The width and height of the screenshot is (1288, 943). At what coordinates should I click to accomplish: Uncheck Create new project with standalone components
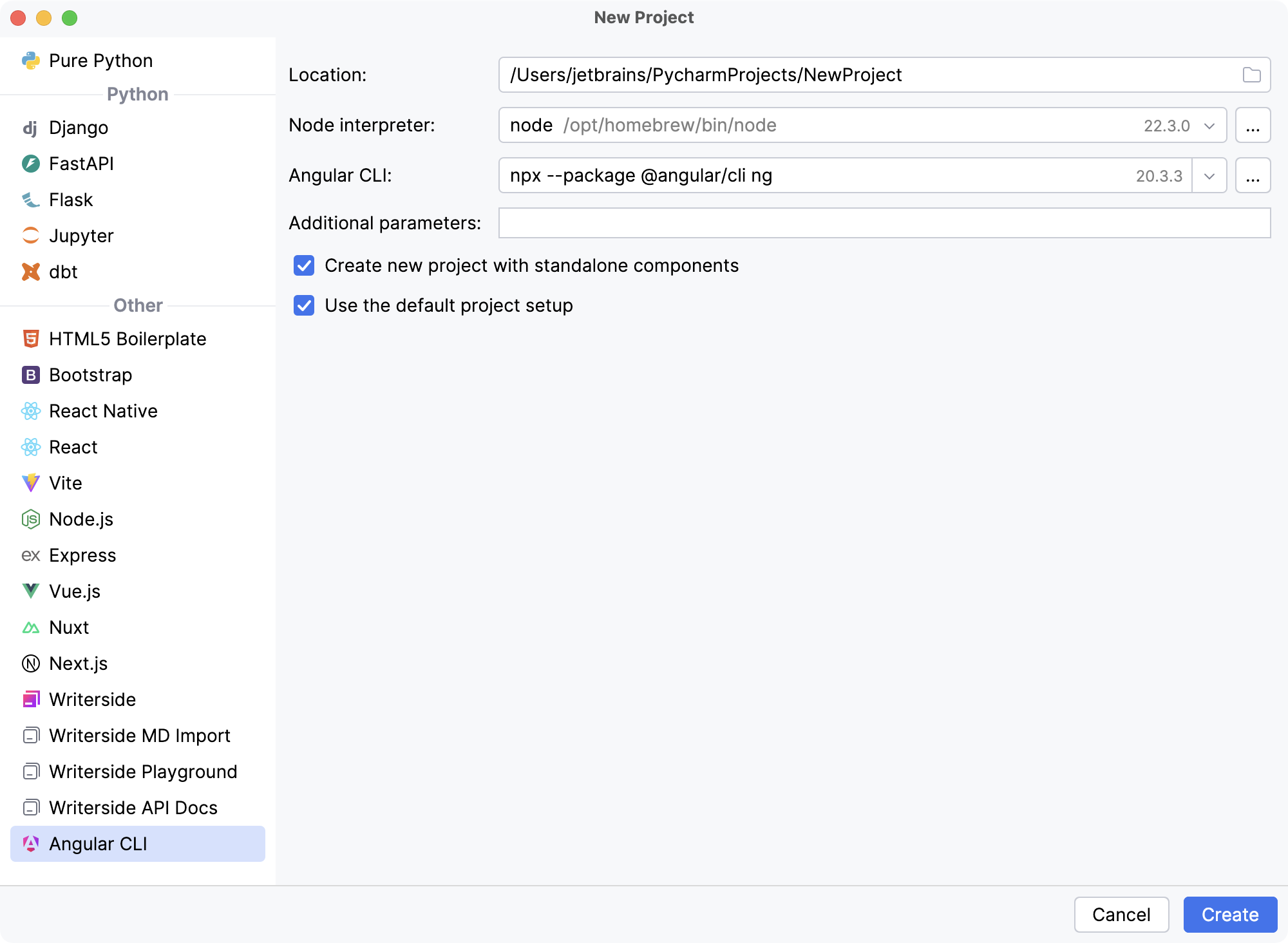(303, 265)
